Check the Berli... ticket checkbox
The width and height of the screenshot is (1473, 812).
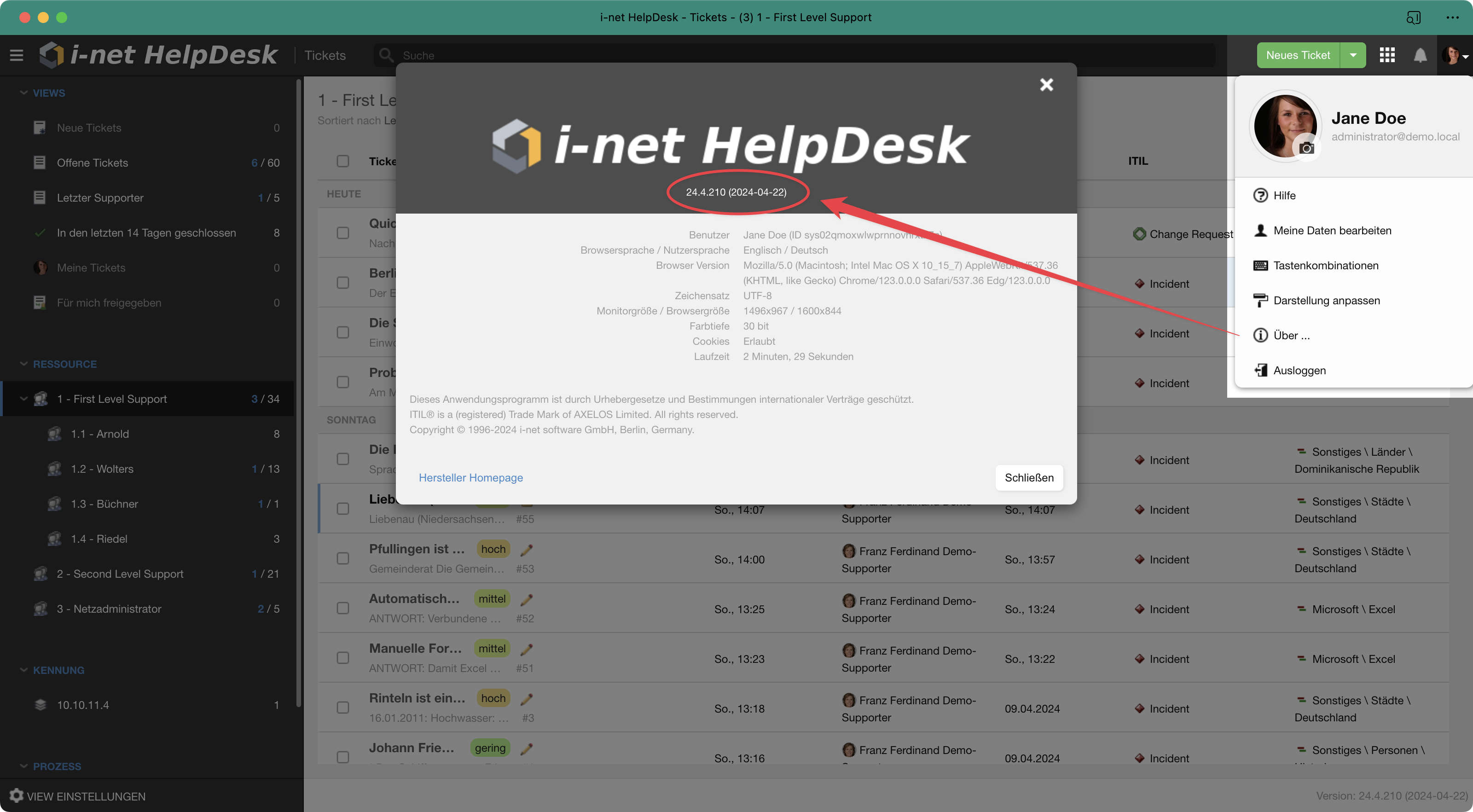342,283
